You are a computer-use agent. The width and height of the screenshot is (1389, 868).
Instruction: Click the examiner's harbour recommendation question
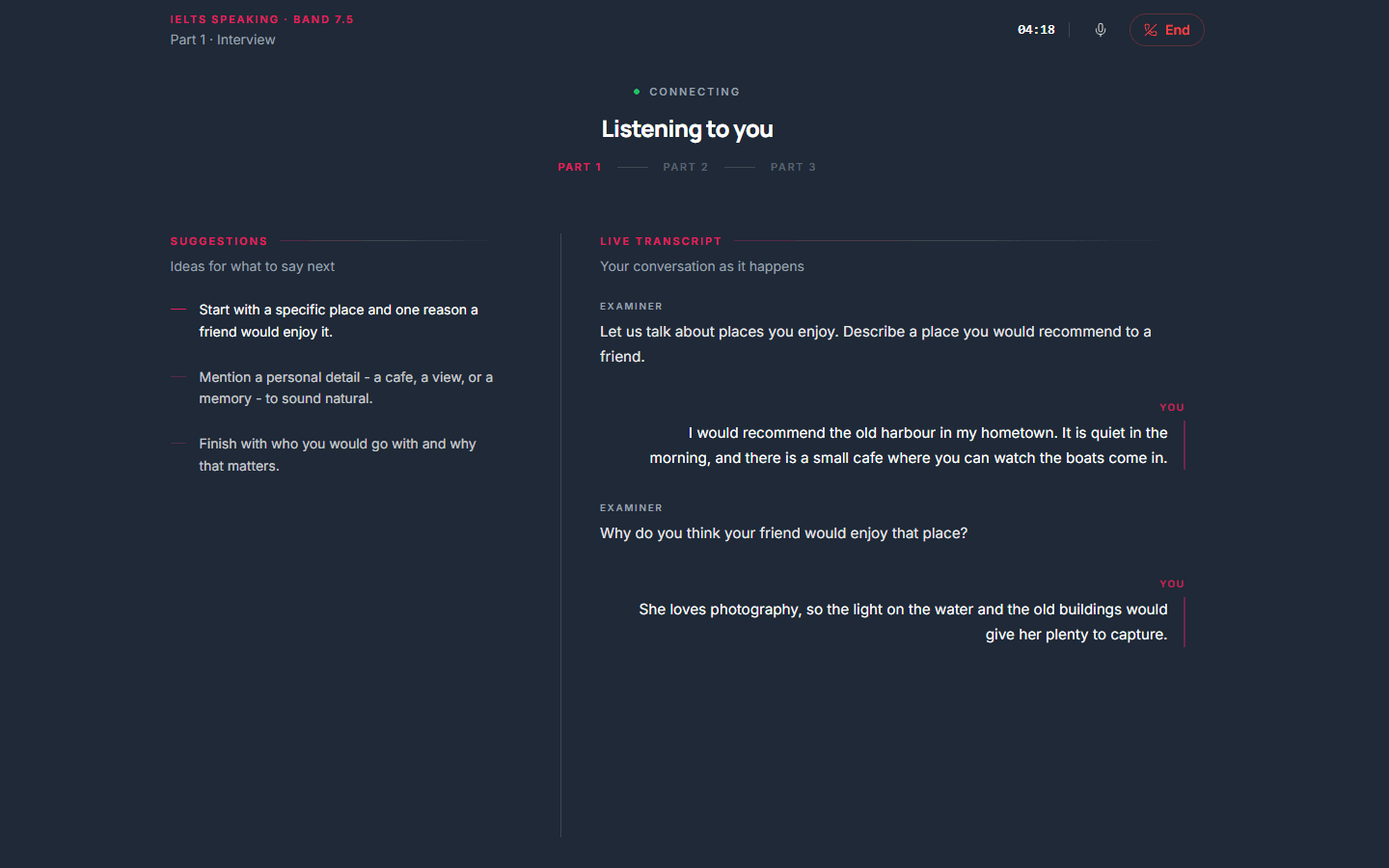point(876,343)
